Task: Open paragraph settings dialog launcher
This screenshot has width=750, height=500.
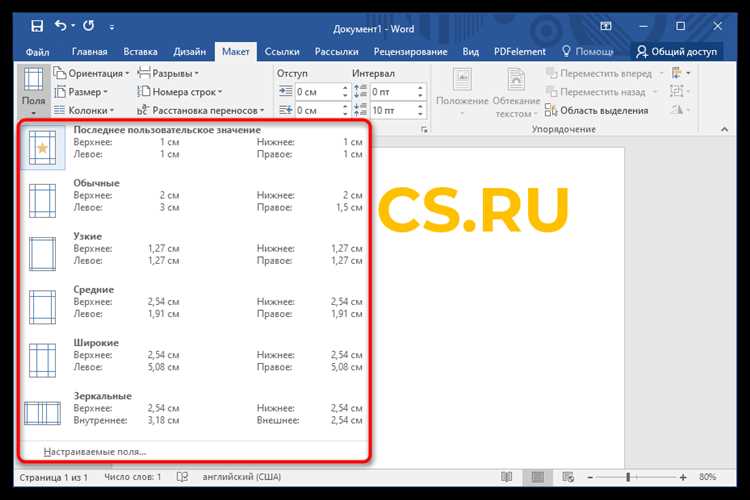Action: click(x=424, y=130)
